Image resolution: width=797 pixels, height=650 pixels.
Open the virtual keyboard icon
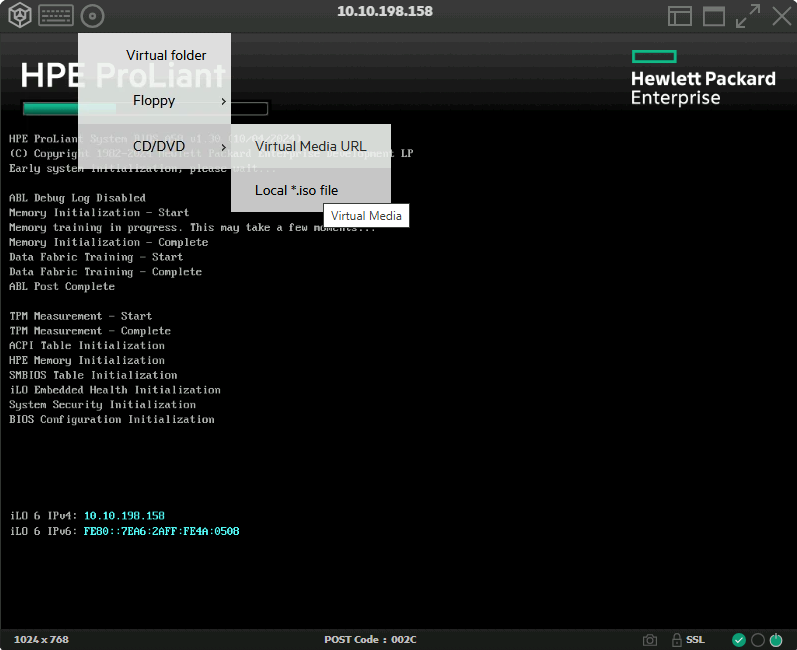[x=56, y=15]
